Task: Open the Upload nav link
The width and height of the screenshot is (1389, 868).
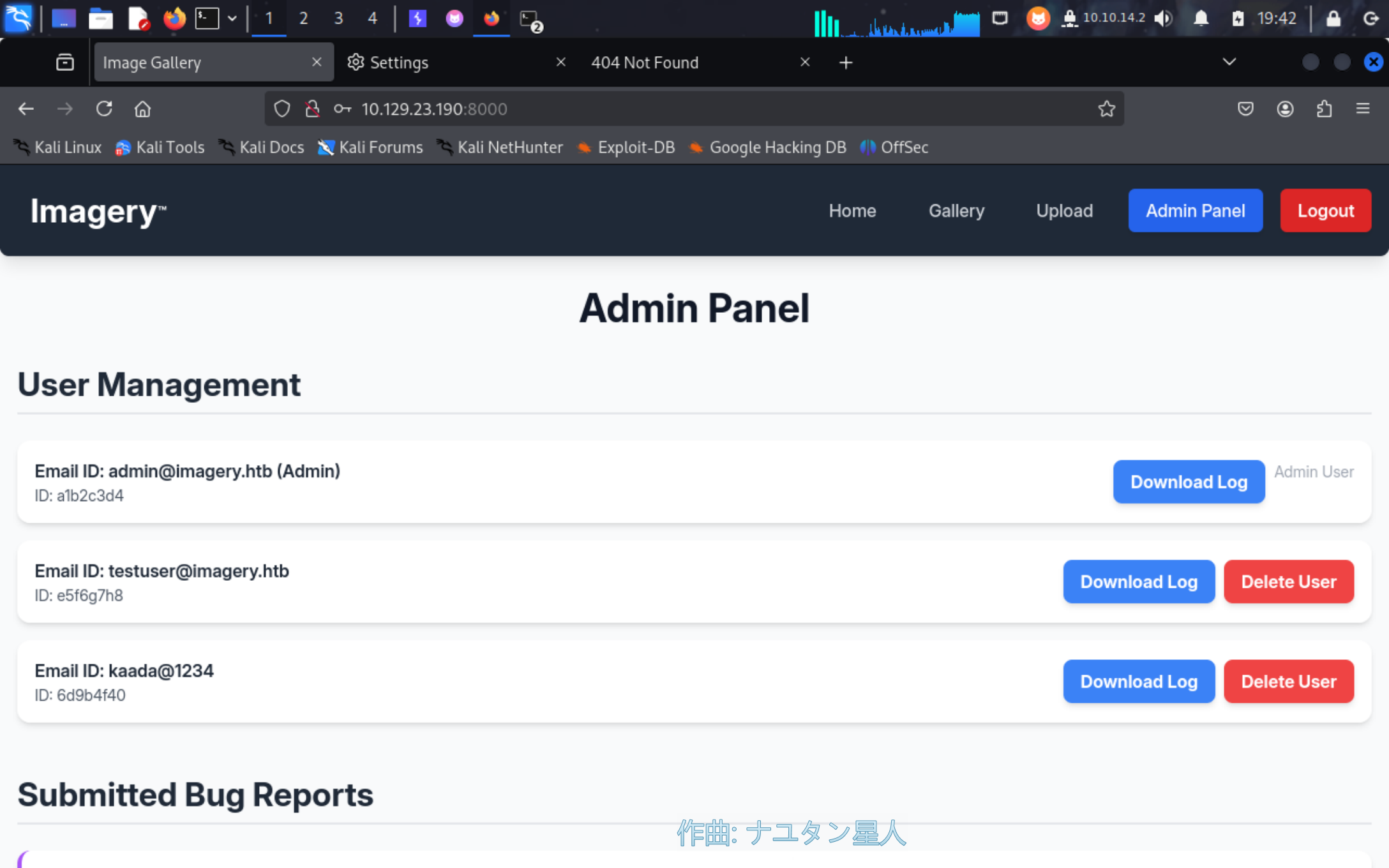Action: pyautogui.click(x=1064, y=211)
